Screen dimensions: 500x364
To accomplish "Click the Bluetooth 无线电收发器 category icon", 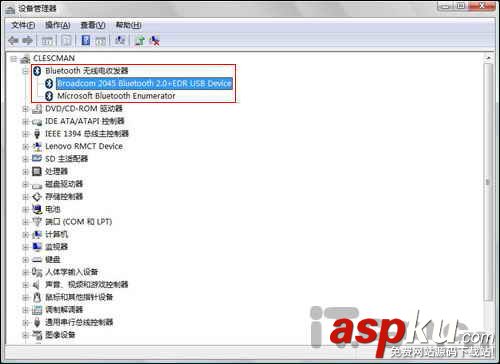I will [x=37, y=71].
